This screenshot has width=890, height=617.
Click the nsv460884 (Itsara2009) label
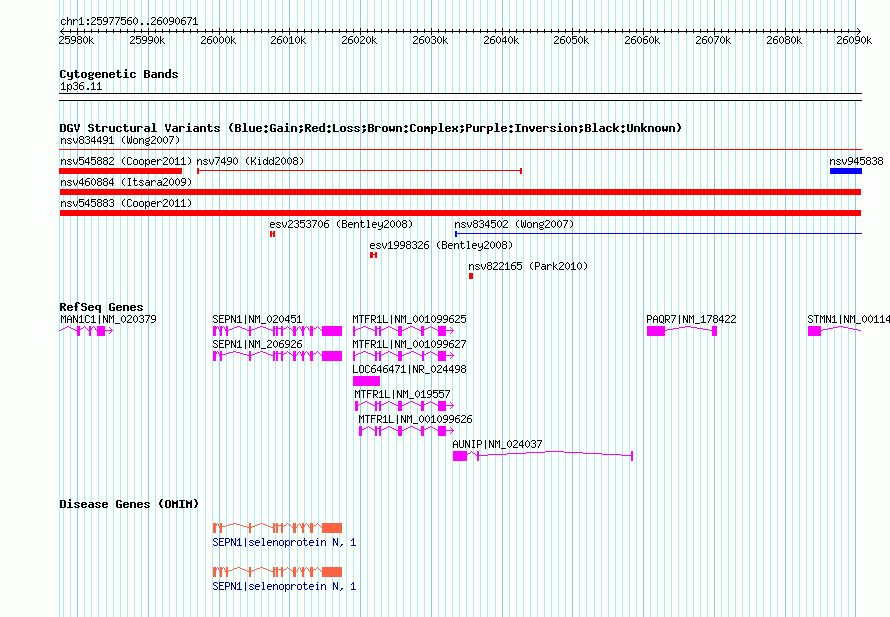(126, 182)
